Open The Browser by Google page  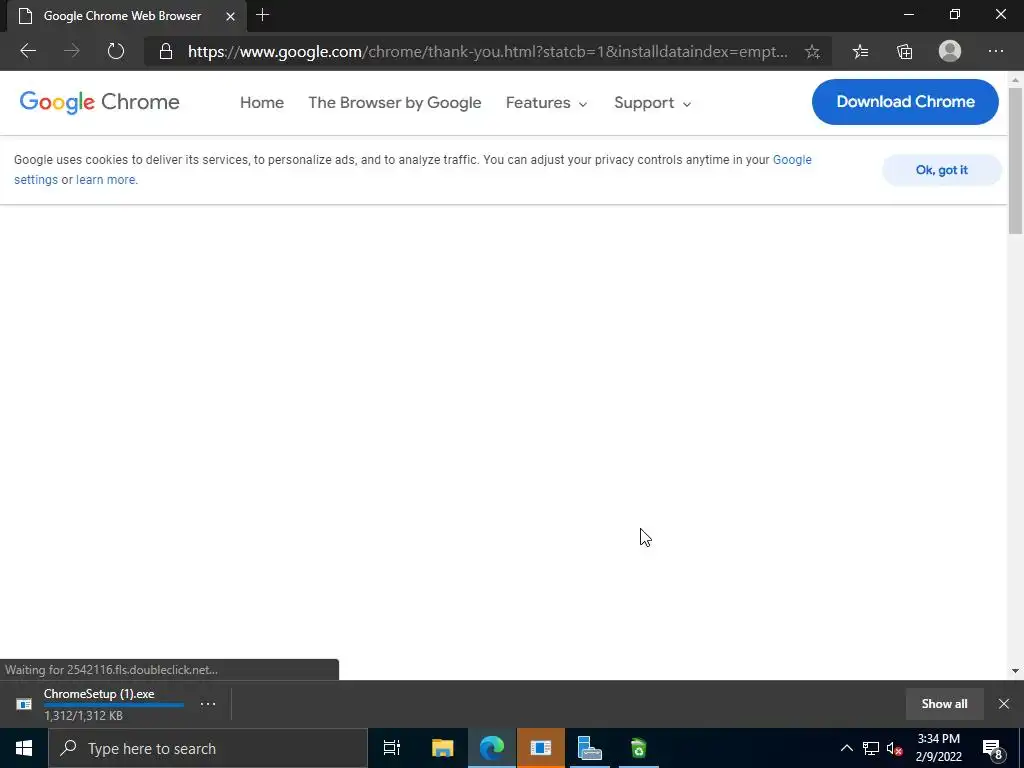coord(394,103)
